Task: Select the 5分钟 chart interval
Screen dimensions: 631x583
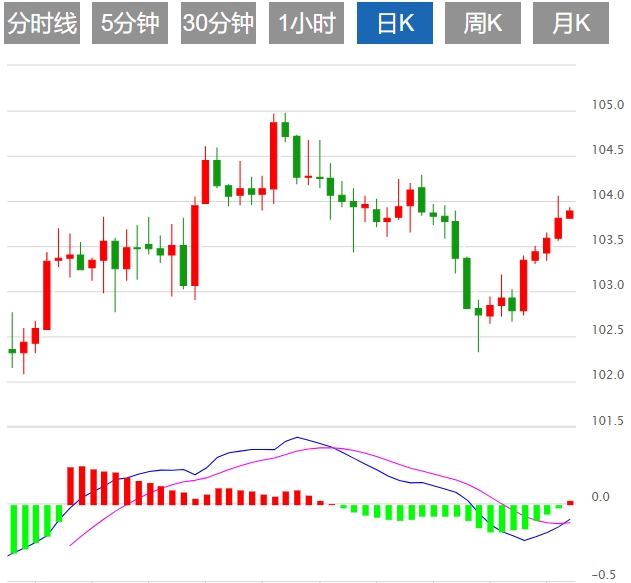Action: 130,23
